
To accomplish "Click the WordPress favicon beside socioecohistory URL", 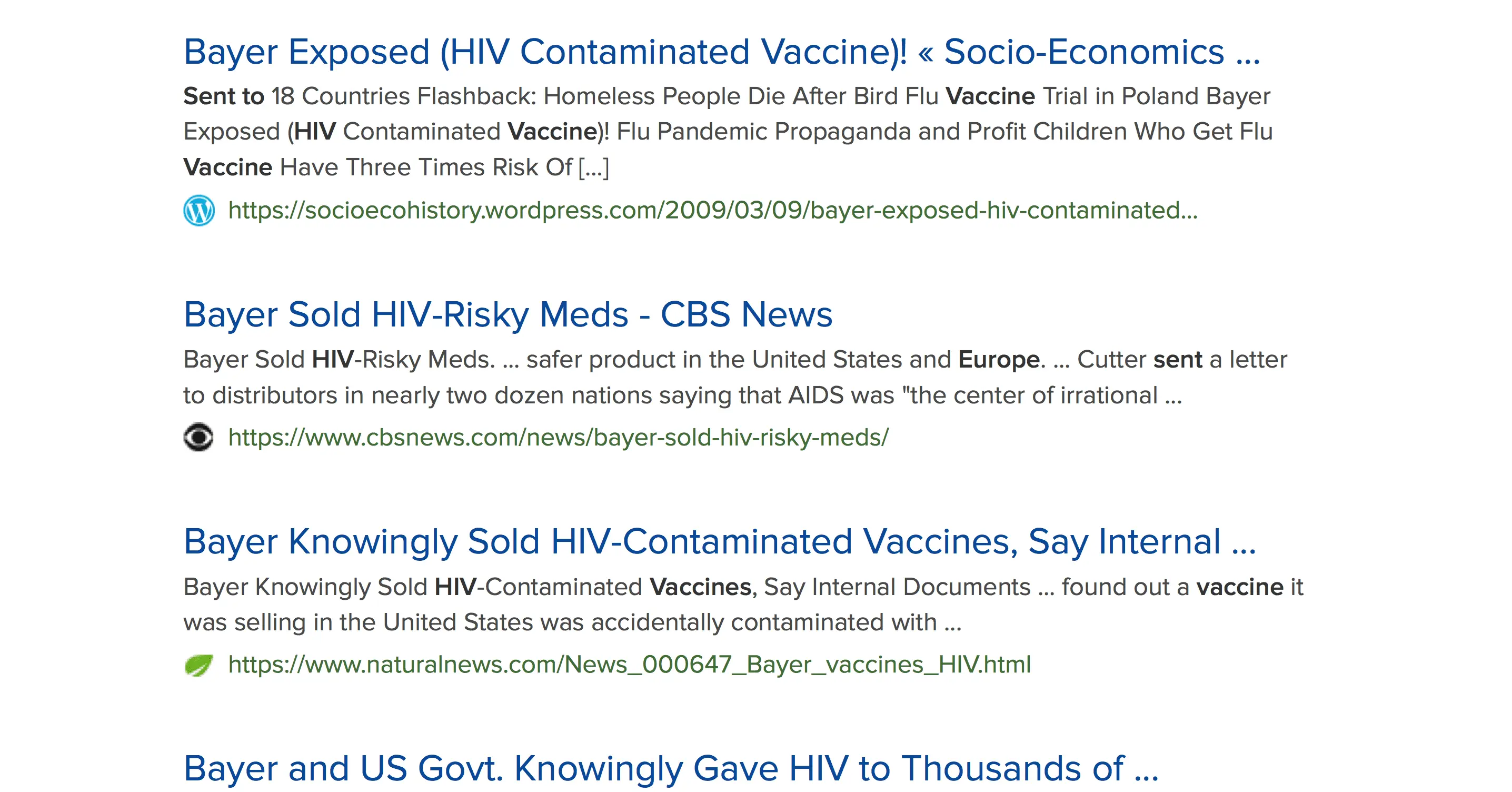I will tap(199, 210).
